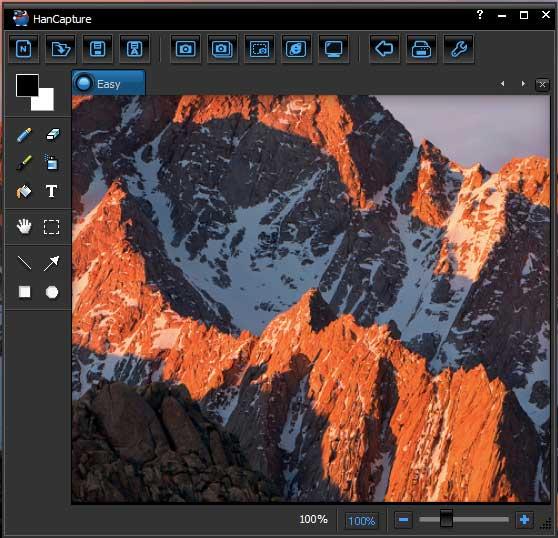Image resolution: width=558 pixels, height=538 pixels.
Task: Select the filled square shape tool
Action: [25, 292]
